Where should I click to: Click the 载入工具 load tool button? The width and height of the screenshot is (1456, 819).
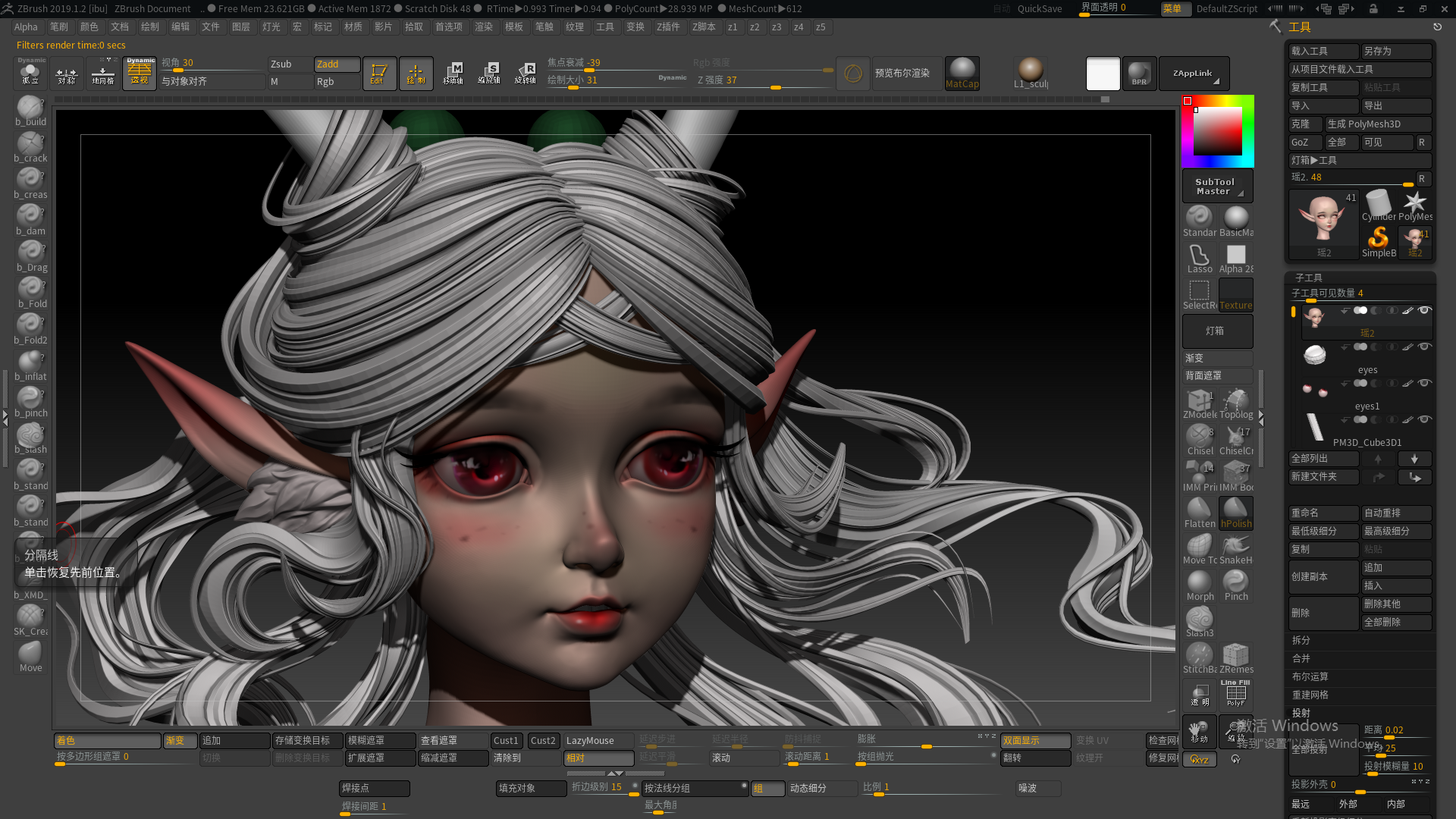1323,52
